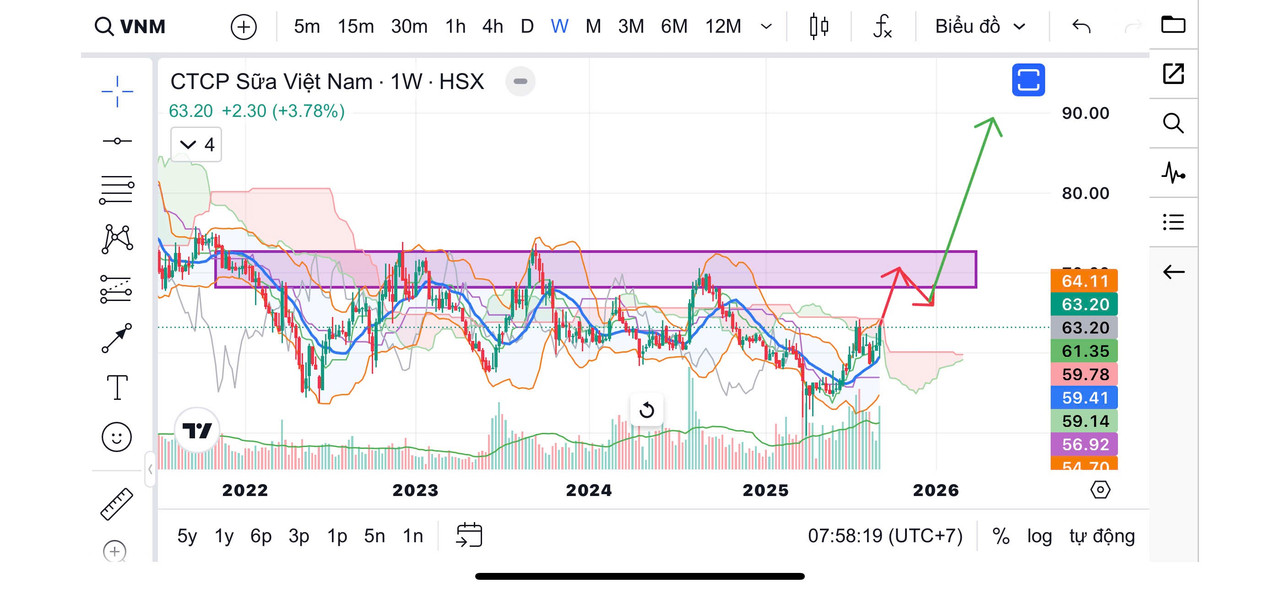Choose the D daily timeframe
1280x591 pixels.
click(527, 27)
